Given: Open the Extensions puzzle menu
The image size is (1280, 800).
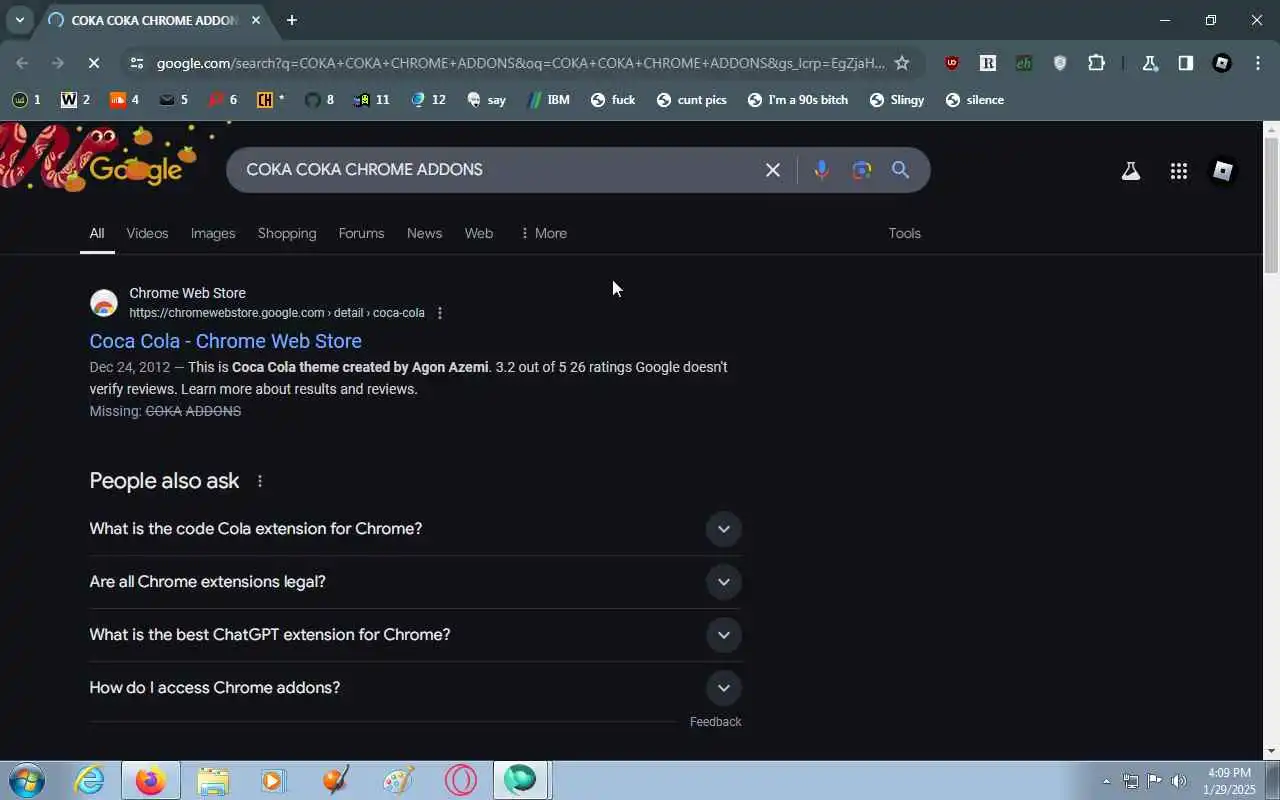Looking at the screenshot, I should (1096, 63).
